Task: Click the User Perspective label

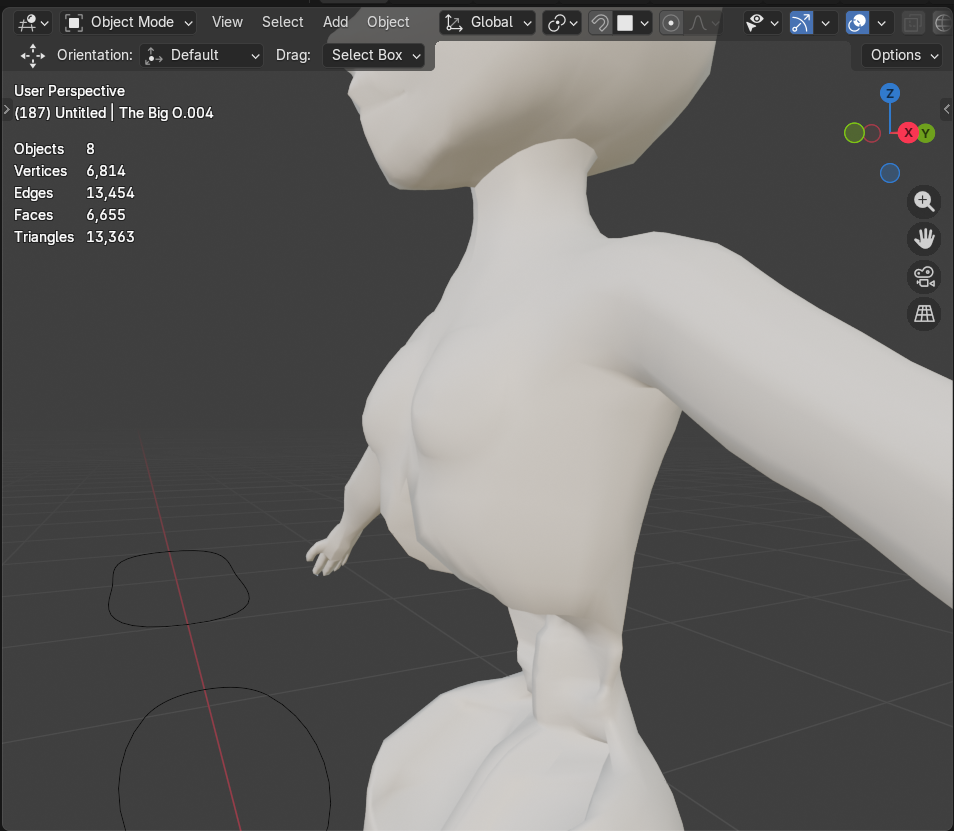Action: tap(69, 91)
